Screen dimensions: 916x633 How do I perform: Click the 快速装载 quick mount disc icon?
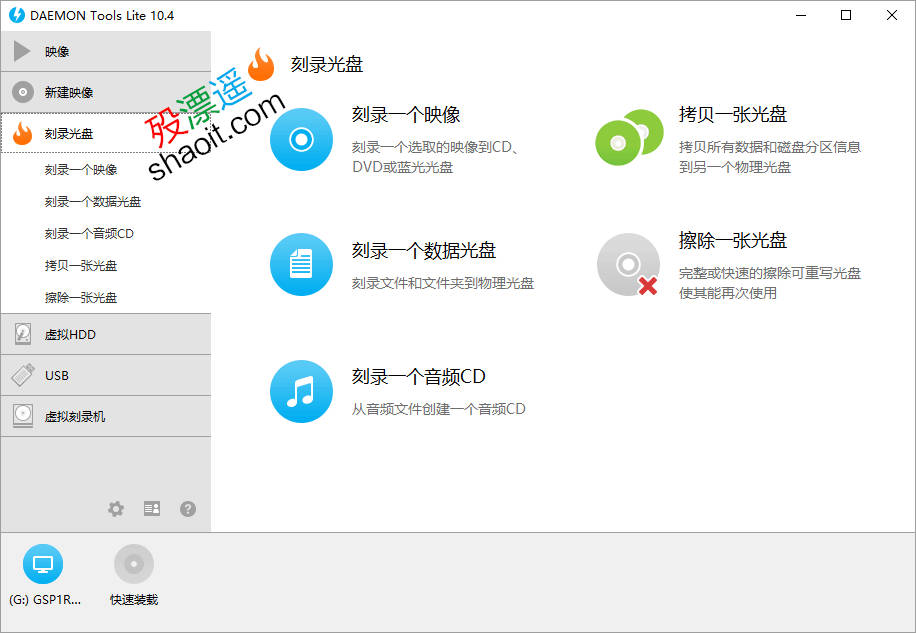134,564
